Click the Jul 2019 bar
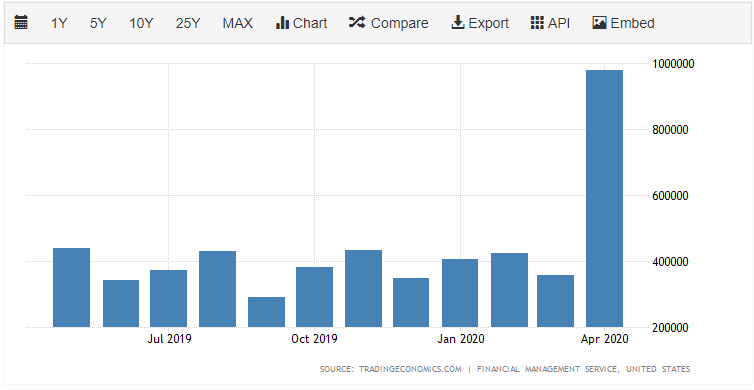 coord(168,299)
